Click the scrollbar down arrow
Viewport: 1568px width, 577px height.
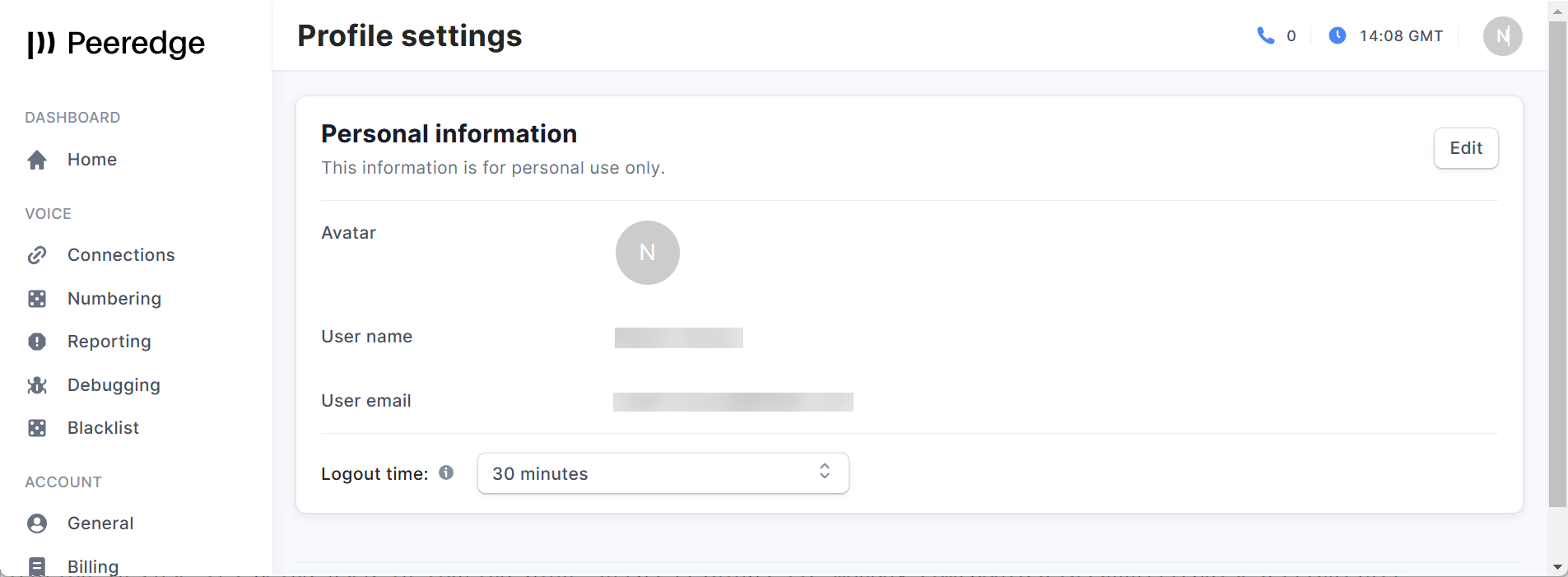(1557, 567)
